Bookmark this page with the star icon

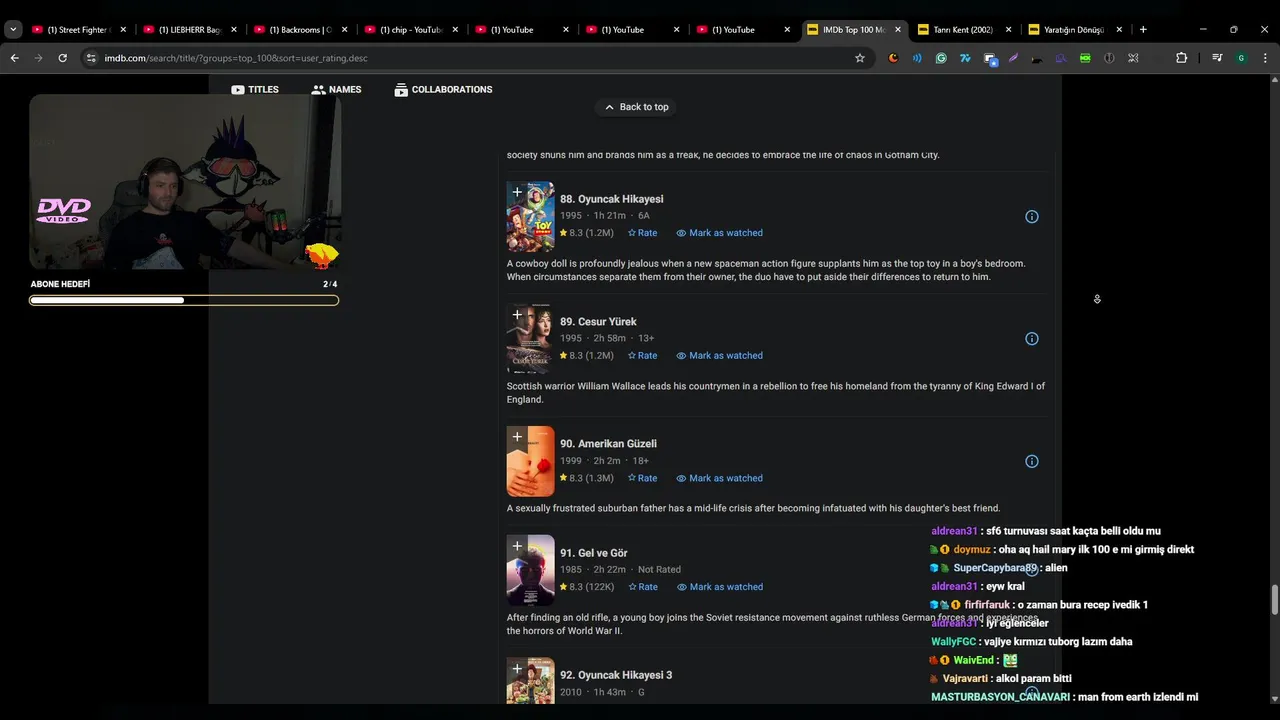860,58
